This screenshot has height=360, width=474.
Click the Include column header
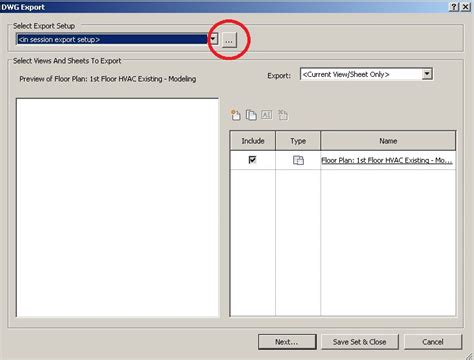click(253, 141)
